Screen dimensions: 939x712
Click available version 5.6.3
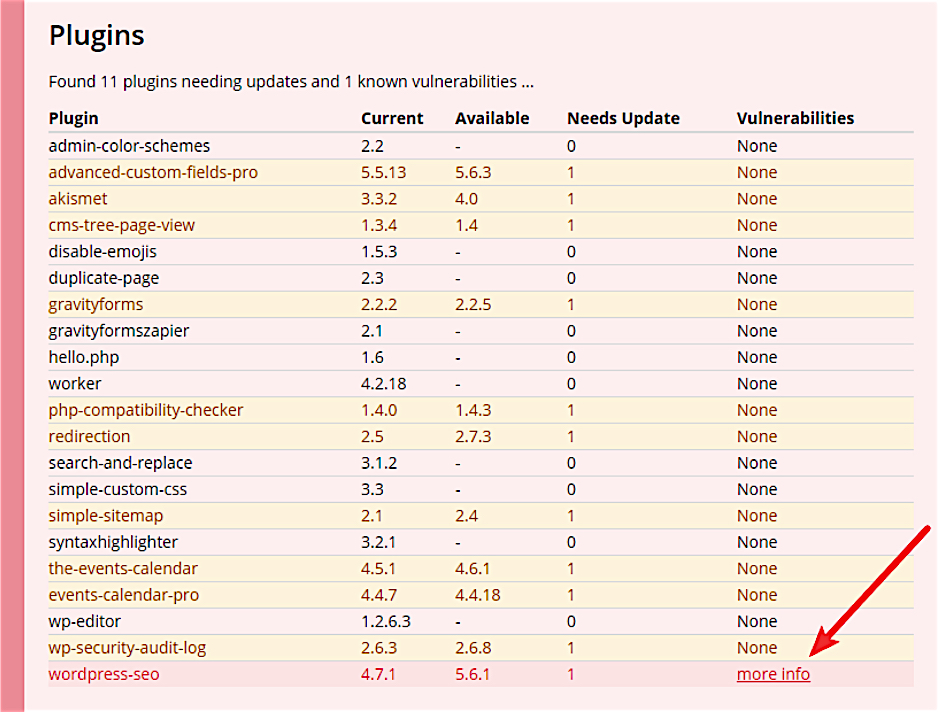pyautogui.click(x=473, y=172)
